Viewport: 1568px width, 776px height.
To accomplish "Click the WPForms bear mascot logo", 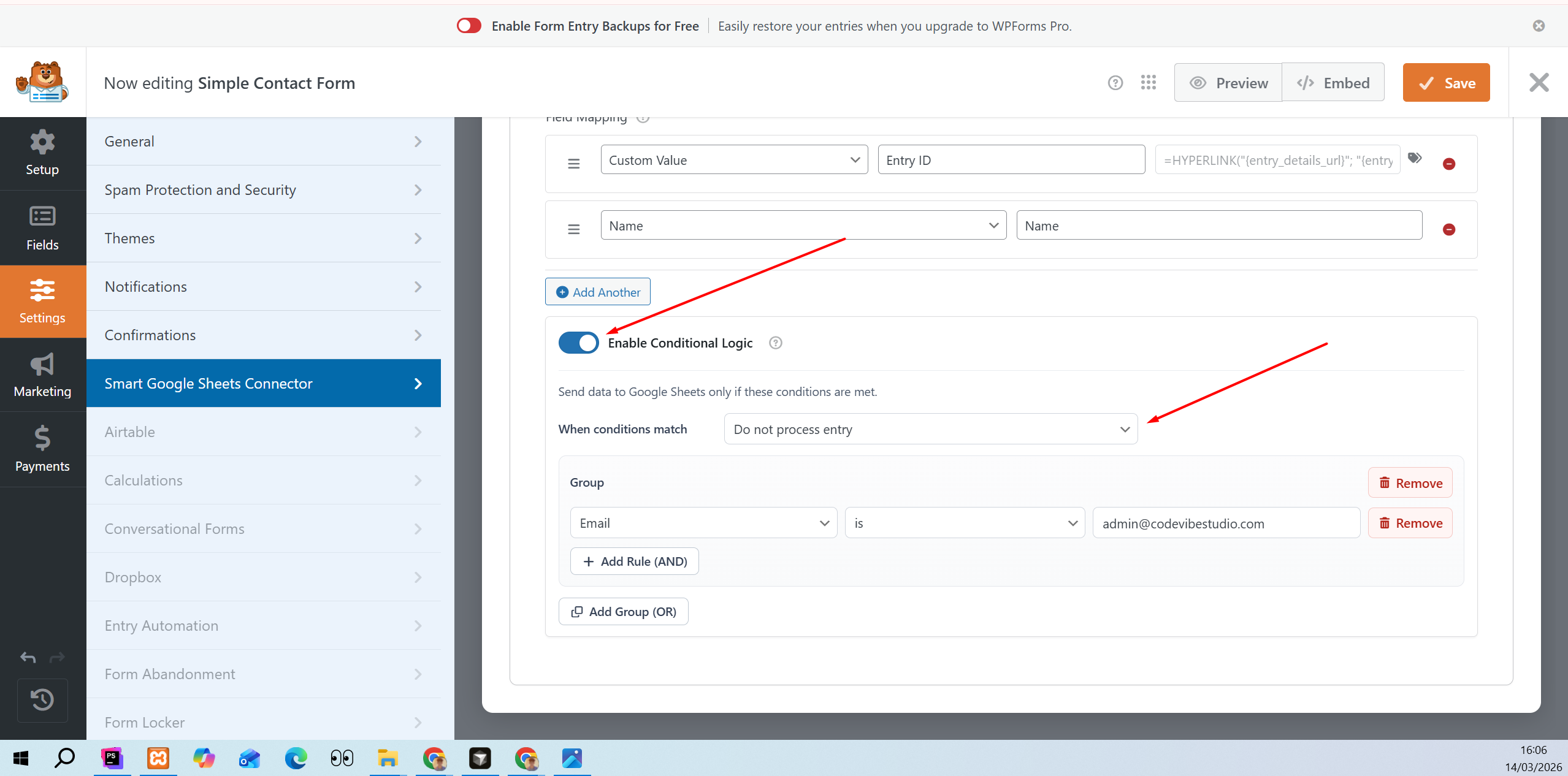I will click(42, 82).
